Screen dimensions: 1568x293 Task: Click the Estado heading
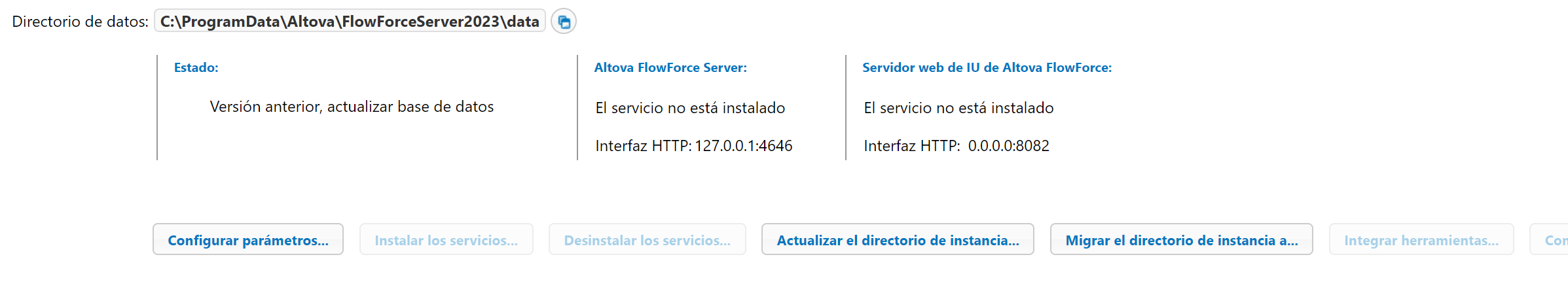click(x=196, y=67)
